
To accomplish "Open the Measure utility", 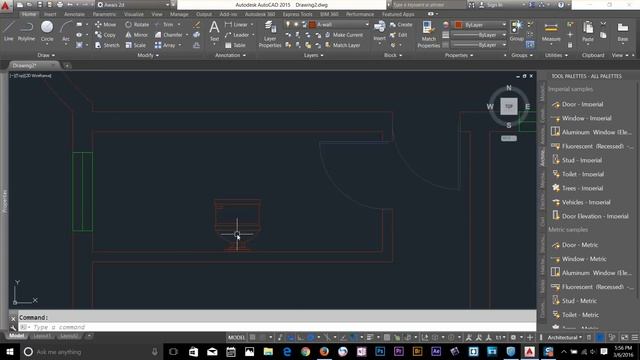I will [x=551, y=32].
